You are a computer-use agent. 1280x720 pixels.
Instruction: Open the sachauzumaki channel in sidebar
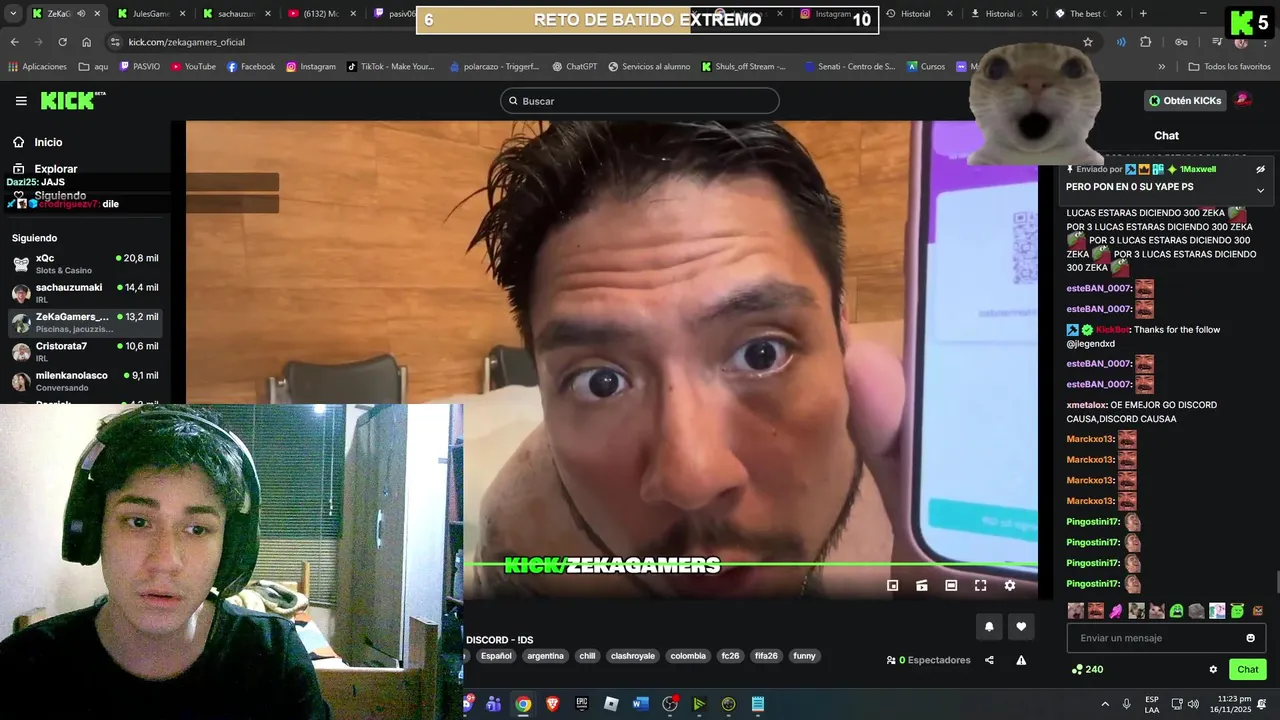click(x=85, y=293)
